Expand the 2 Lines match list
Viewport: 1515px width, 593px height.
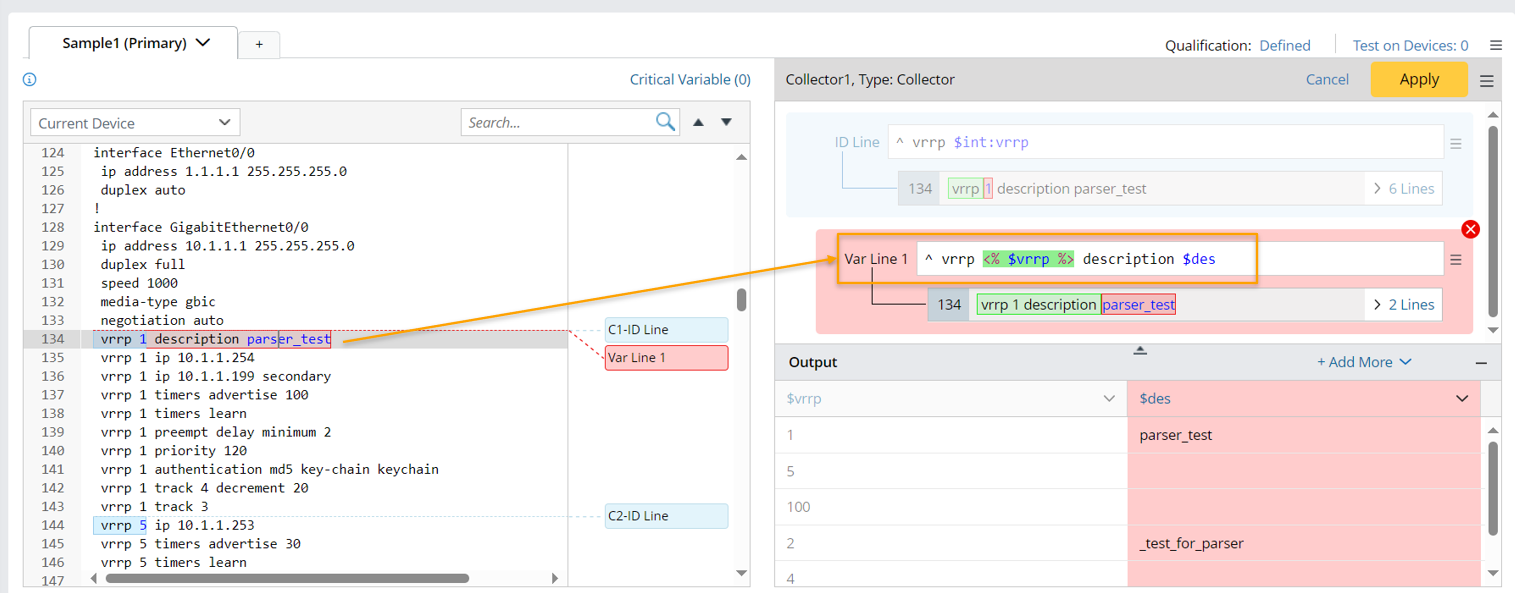point(1403,305)
